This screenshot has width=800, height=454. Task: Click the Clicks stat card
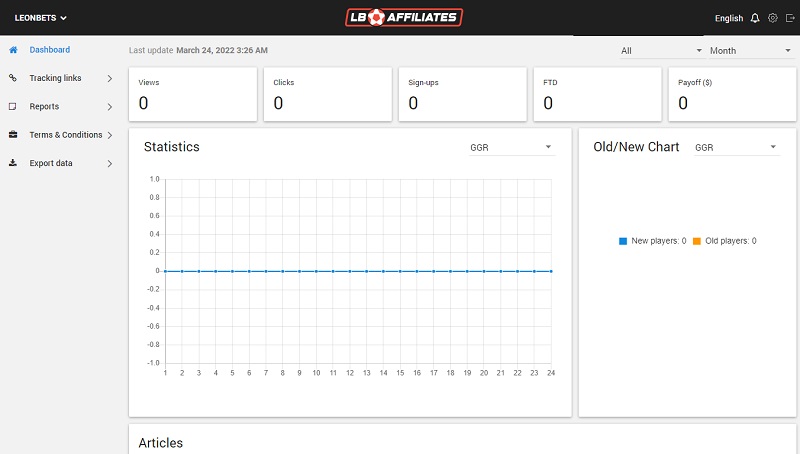point(328,94)
